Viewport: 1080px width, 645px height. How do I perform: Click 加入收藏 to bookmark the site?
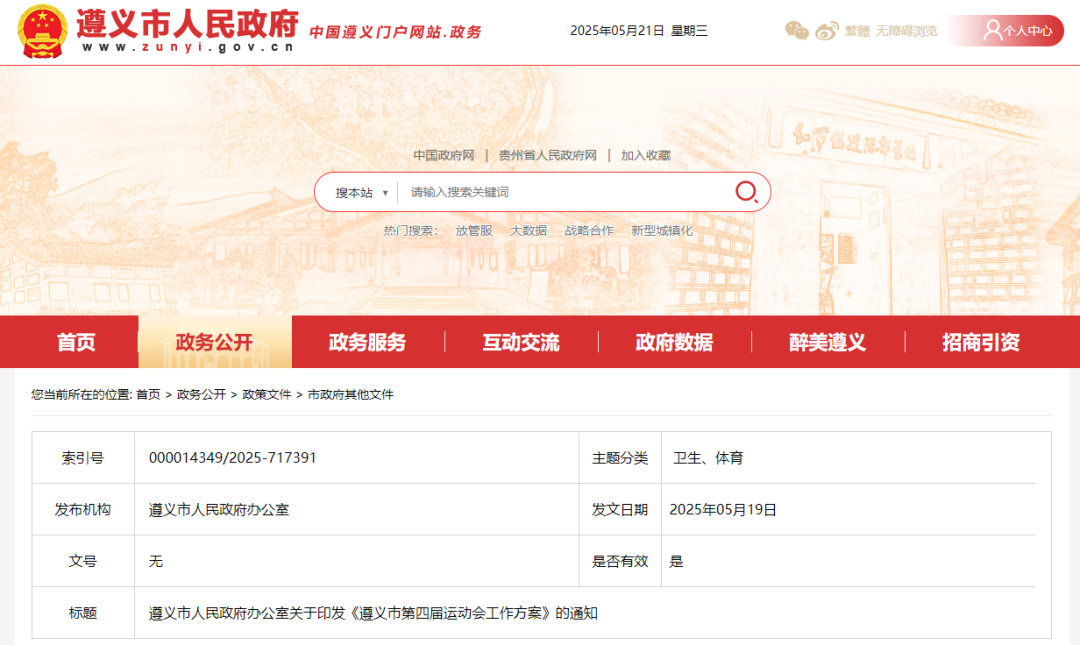[645, 155]
